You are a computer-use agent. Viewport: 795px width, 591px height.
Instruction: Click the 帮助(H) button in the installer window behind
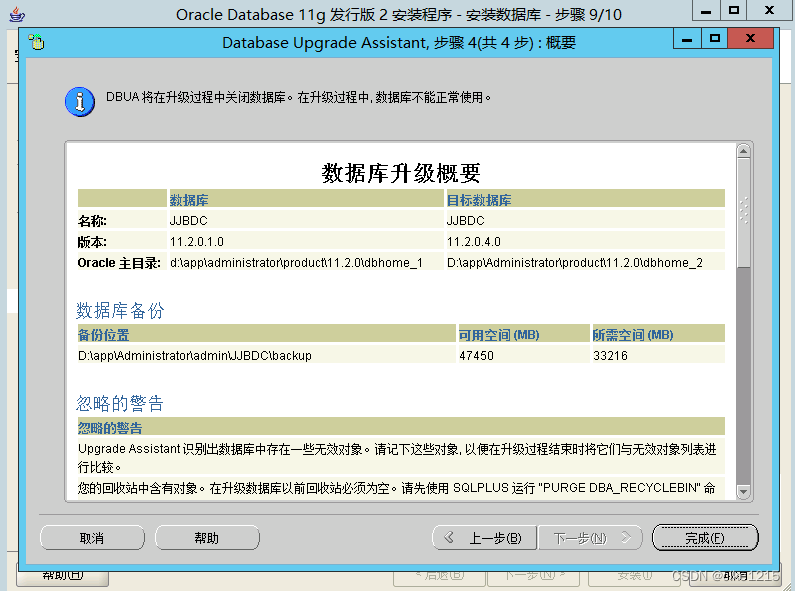pos(62,575)
